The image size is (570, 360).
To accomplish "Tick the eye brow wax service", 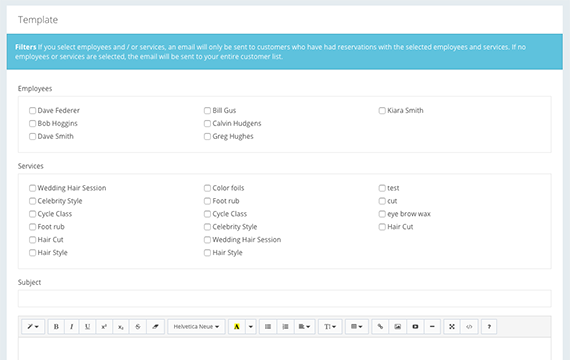I will click(x=382, y=214).
